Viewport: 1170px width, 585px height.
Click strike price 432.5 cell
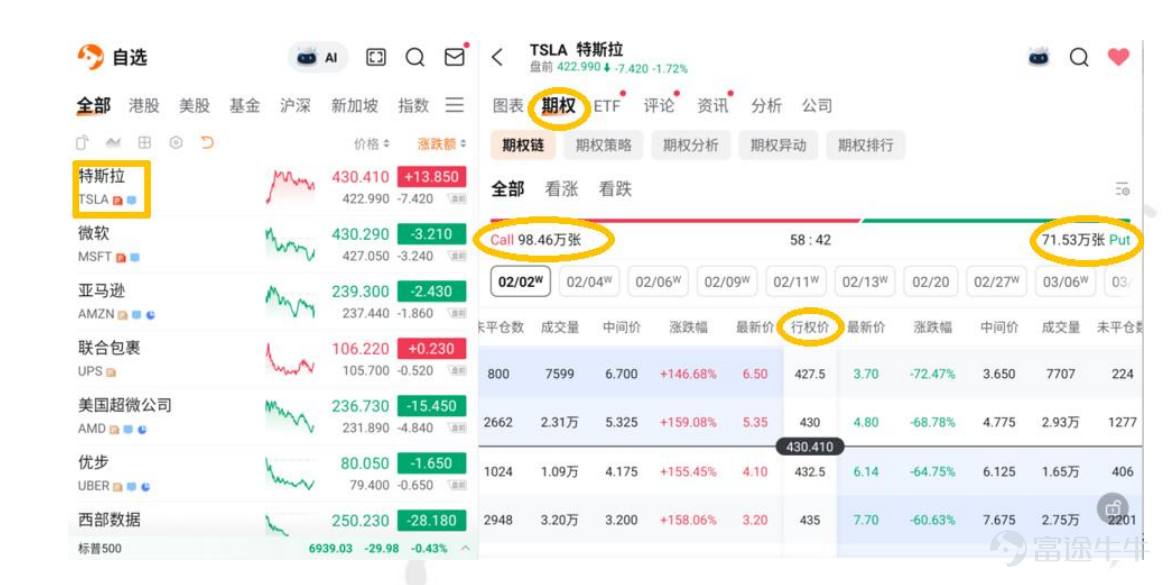810,472
